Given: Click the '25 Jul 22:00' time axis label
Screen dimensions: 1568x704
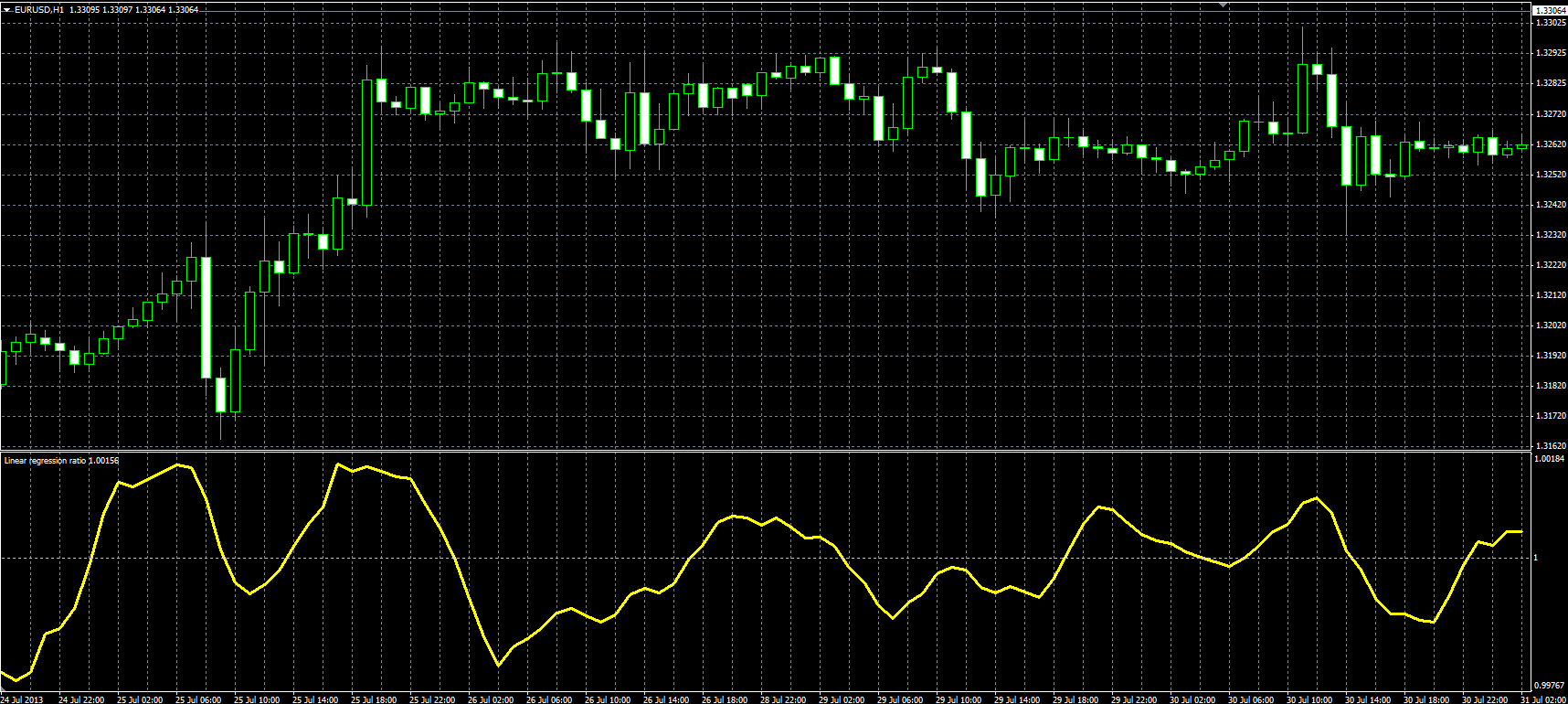Looking at the screenshot, I should 432,699.
